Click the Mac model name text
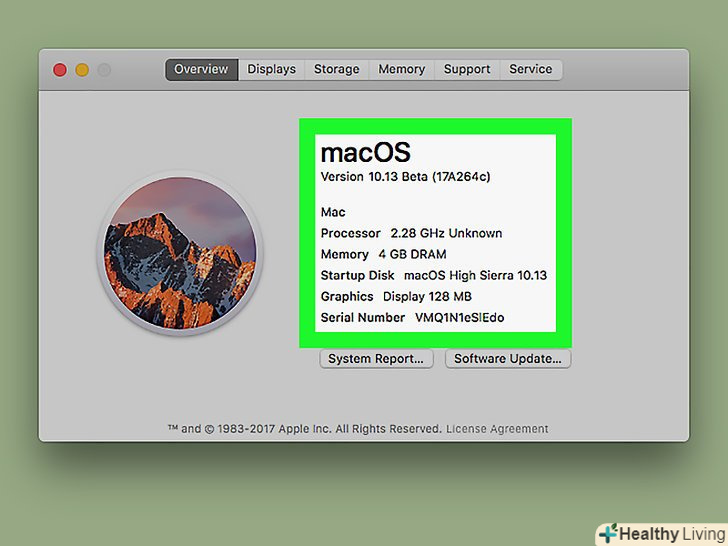This screenshot has height=546, width=728. coord(333,212)
